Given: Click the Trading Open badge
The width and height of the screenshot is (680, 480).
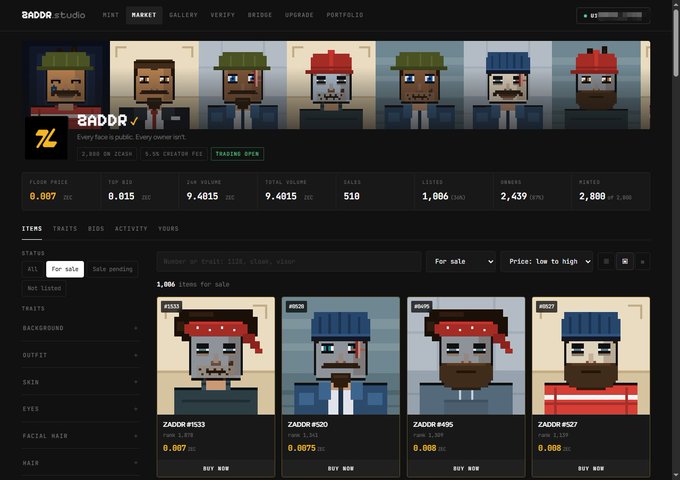Looking at the screenshot, I should coord(237,154).
